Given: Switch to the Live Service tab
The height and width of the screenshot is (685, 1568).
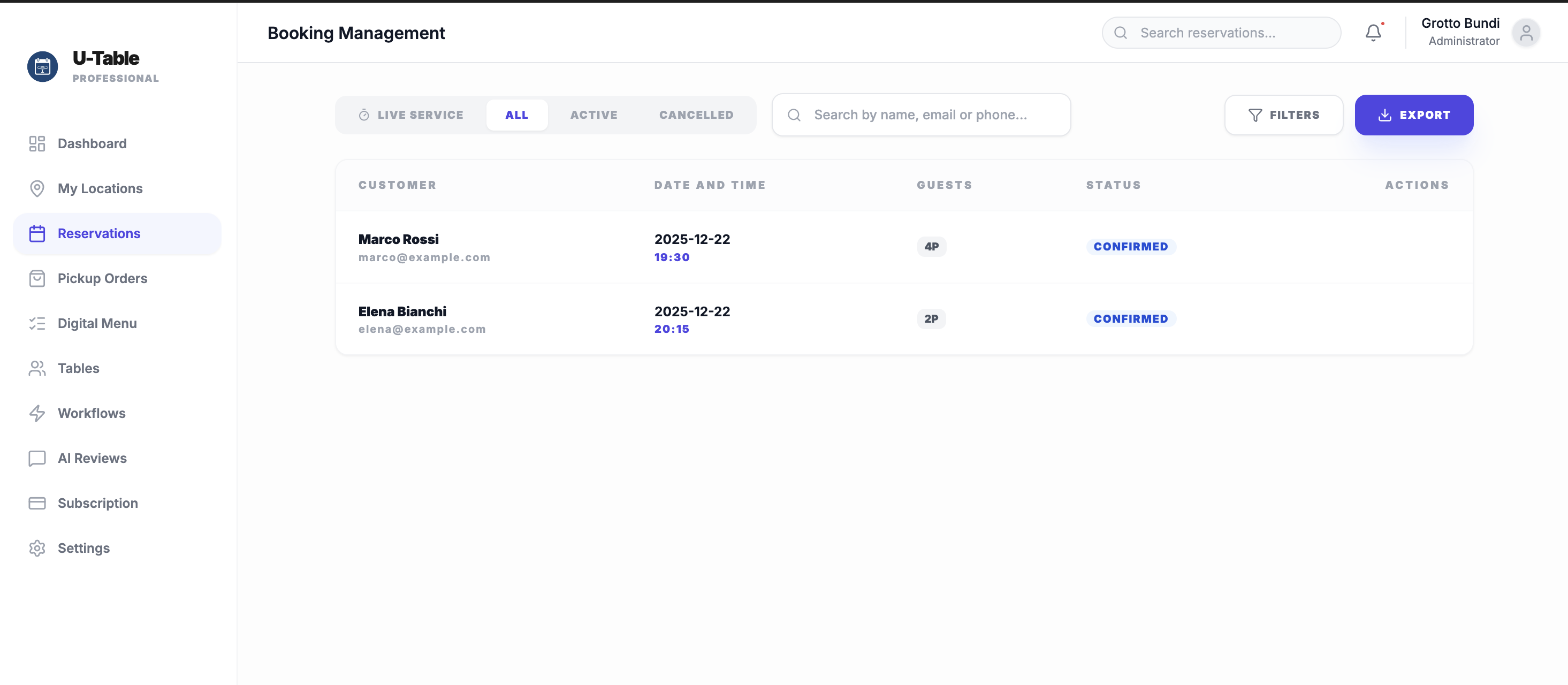Looking at the screenshot, I should [x=411, y=115].
